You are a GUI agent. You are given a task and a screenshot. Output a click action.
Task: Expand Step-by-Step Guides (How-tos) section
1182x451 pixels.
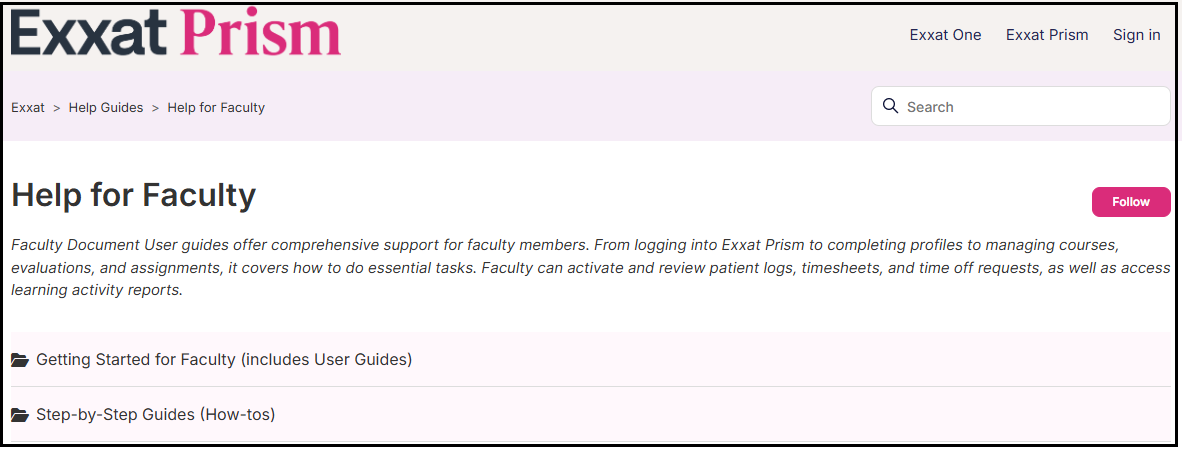pos(155,414)
